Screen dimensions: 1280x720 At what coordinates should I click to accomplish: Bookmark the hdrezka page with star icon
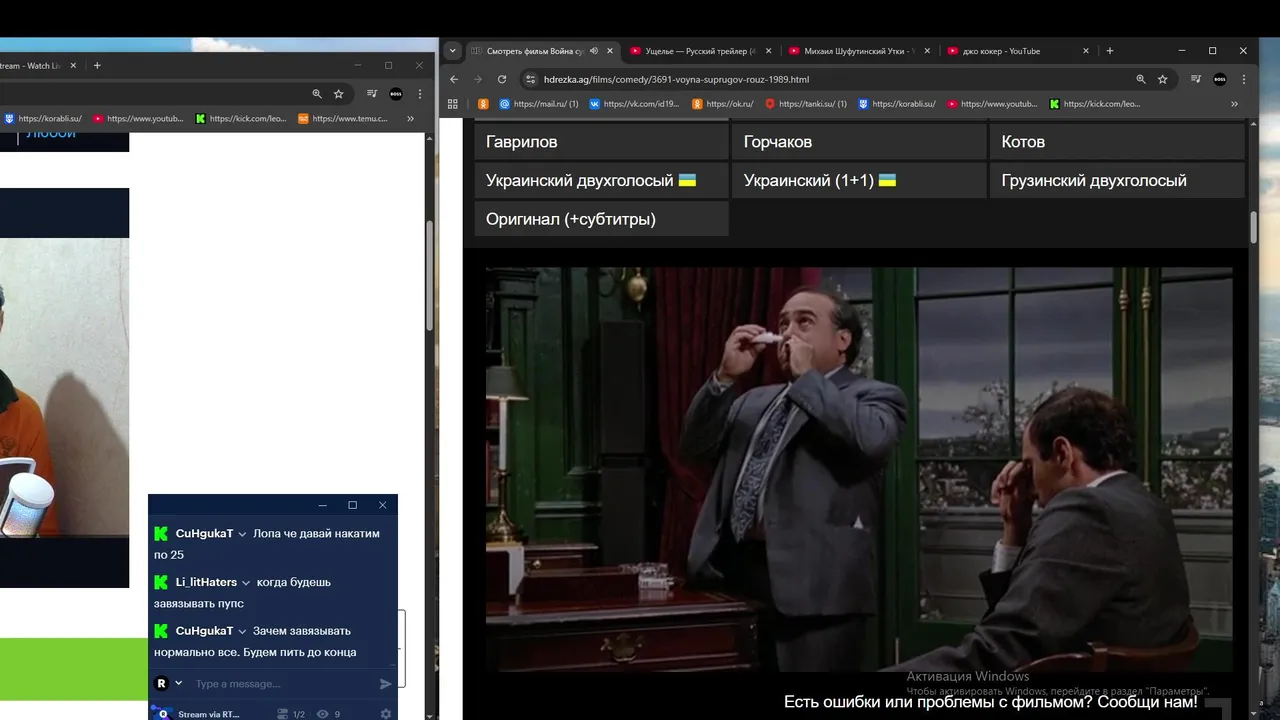tap(1163, 79)
